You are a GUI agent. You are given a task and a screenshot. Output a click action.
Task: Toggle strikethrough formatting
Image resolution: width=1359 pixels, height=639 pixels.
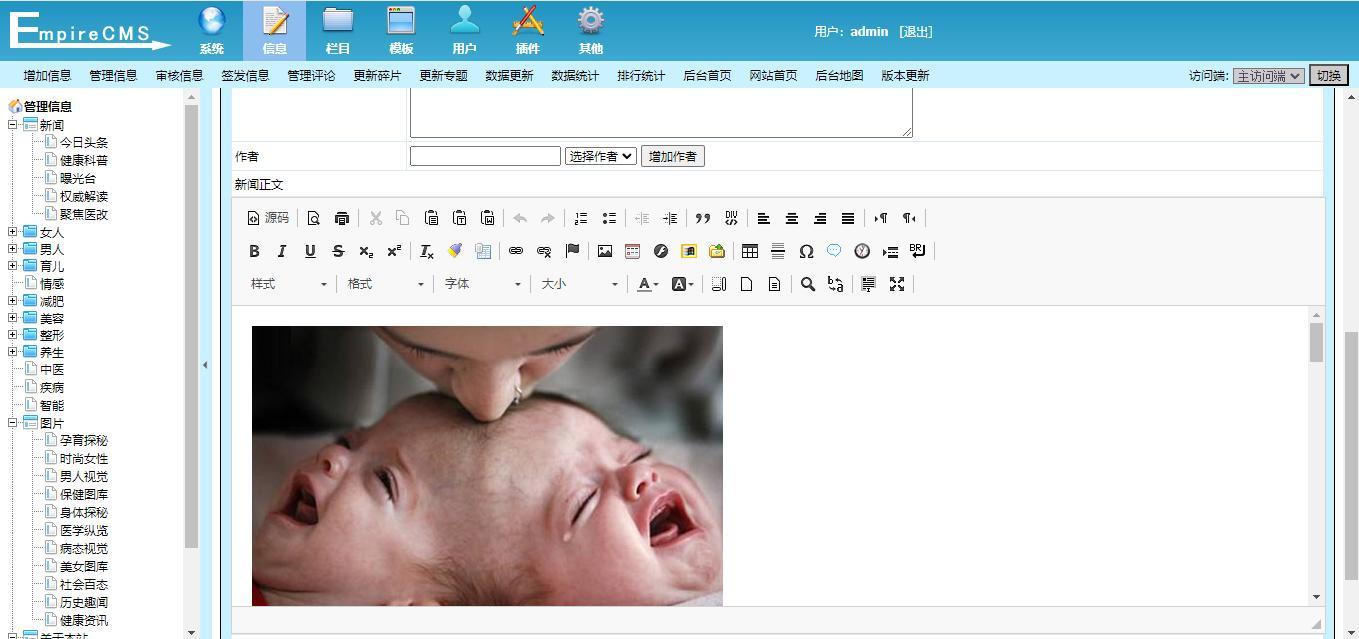coord(338,251)
